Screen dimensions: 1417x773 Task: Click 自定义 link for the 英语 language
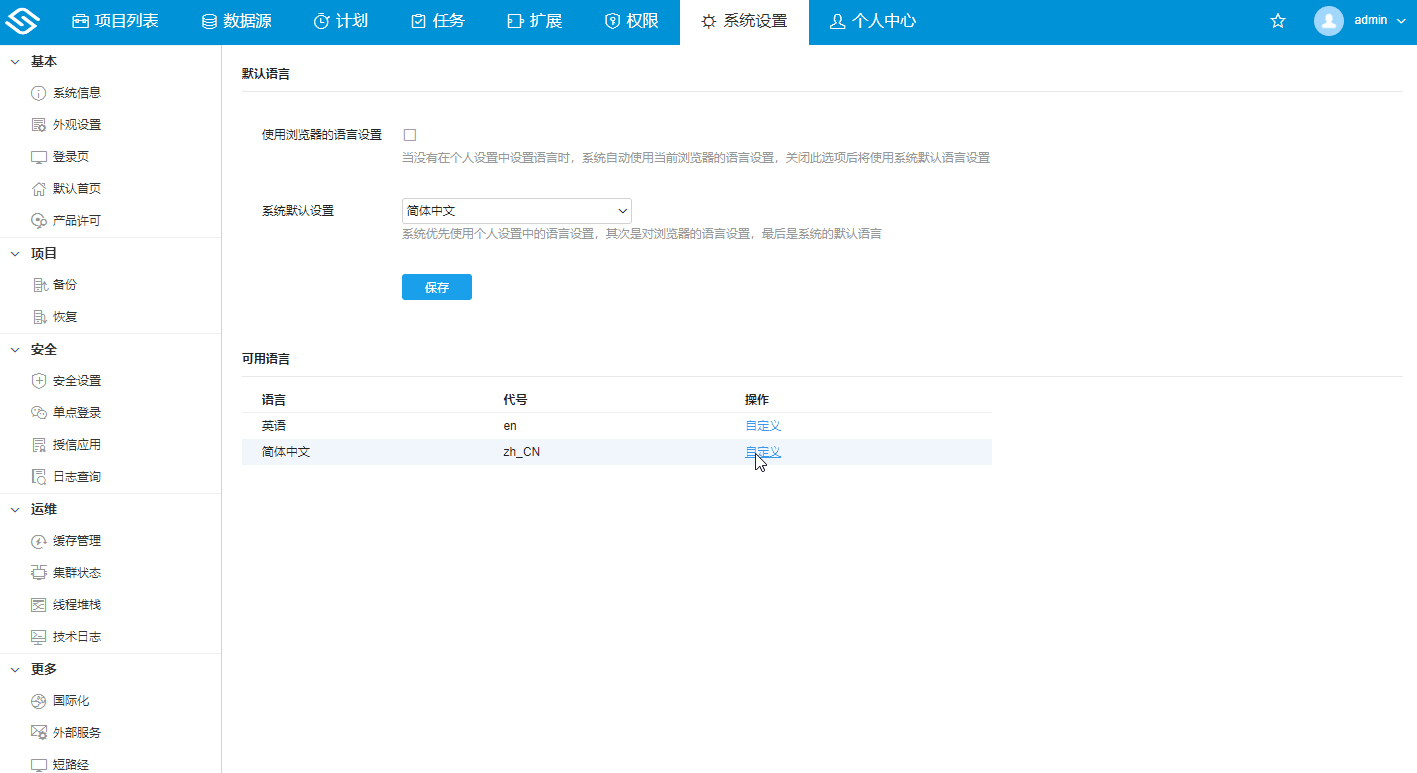tap(762, 425)
